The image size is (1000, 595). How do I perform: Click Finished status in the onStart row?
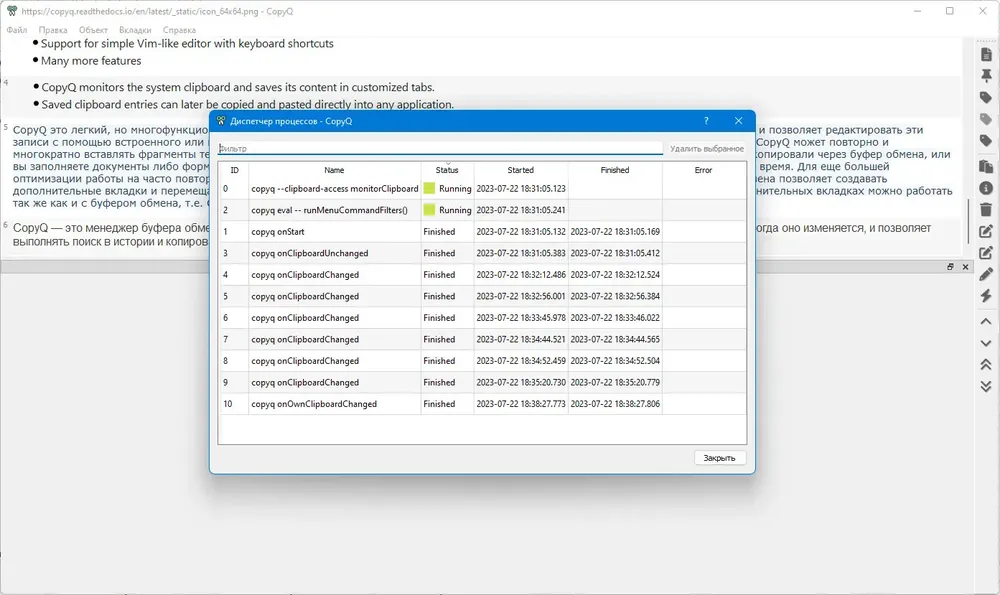[x=439, y=231]
